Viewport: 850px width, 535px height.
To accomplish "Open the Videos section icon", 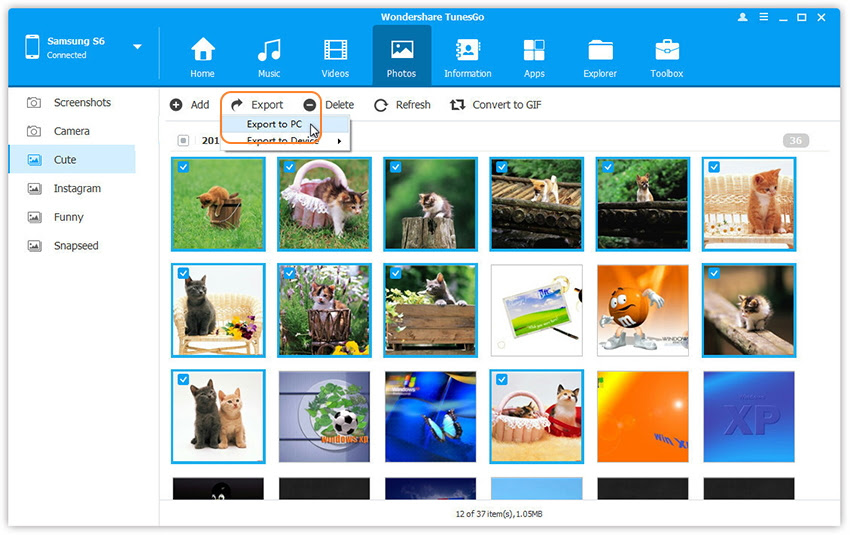I will pos(336,50).
